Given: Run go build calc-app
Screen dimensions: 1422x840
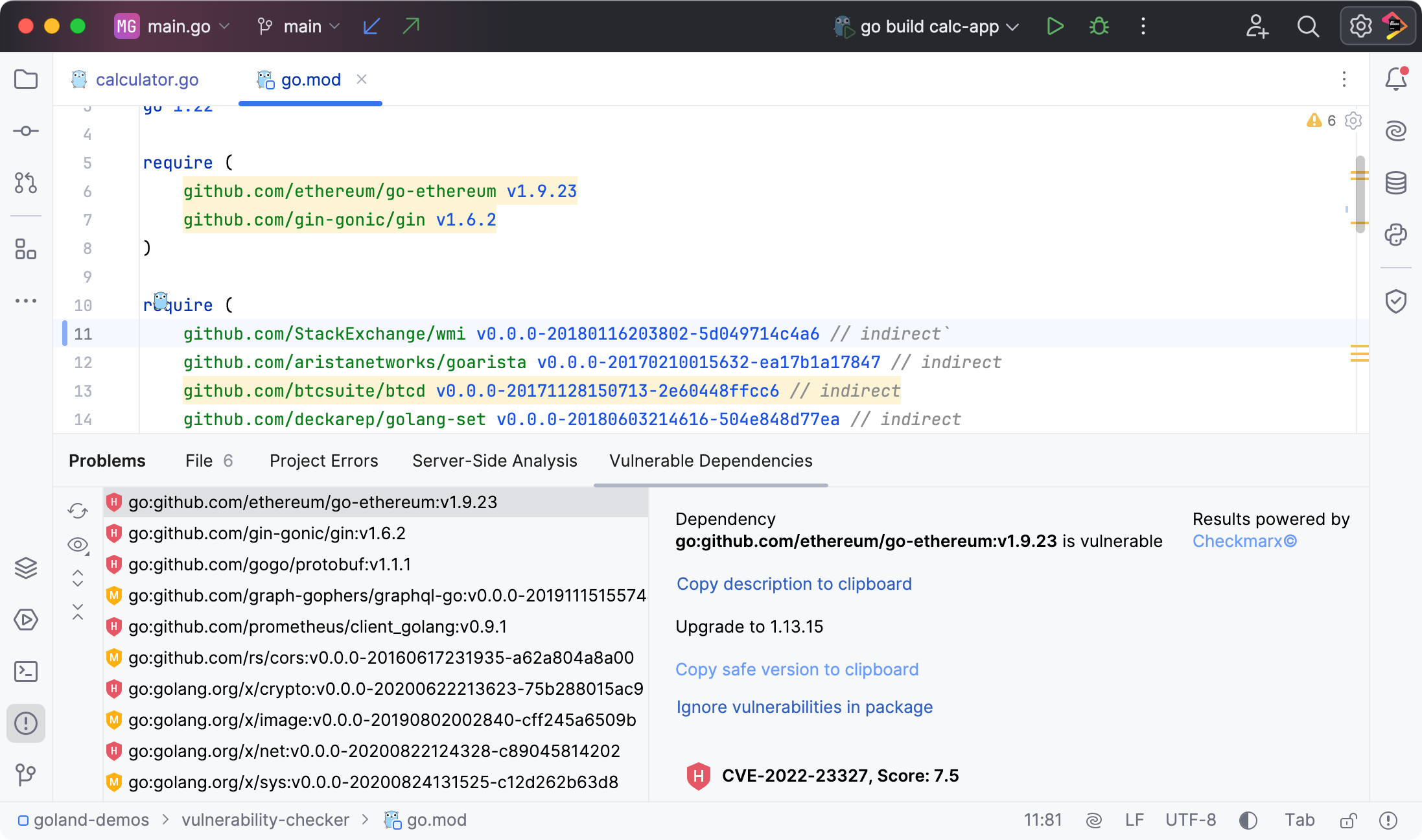Looking at the screenshot, I should (x=1055, y=27).
